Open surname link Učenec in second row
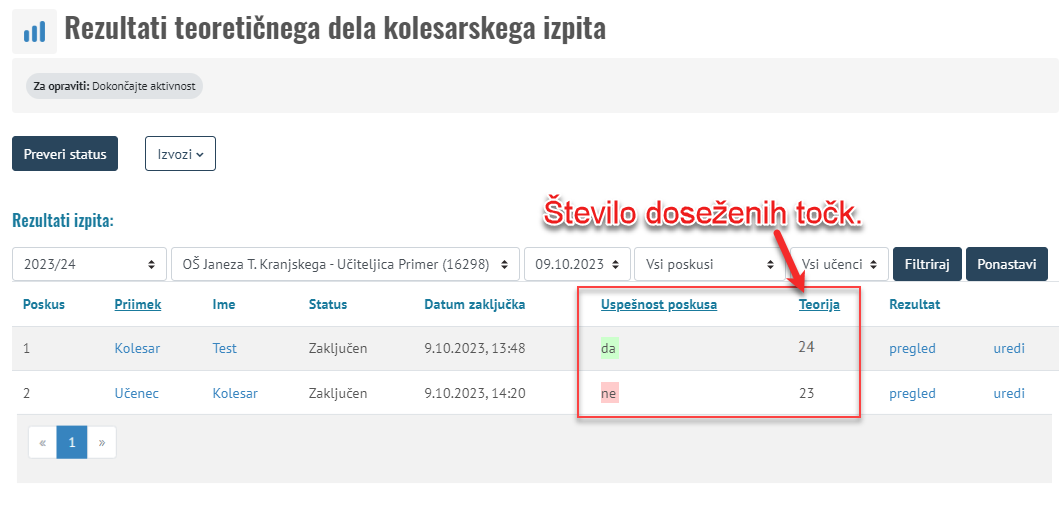Viewport: 1064px width, 522px height. tap(136, 393)
